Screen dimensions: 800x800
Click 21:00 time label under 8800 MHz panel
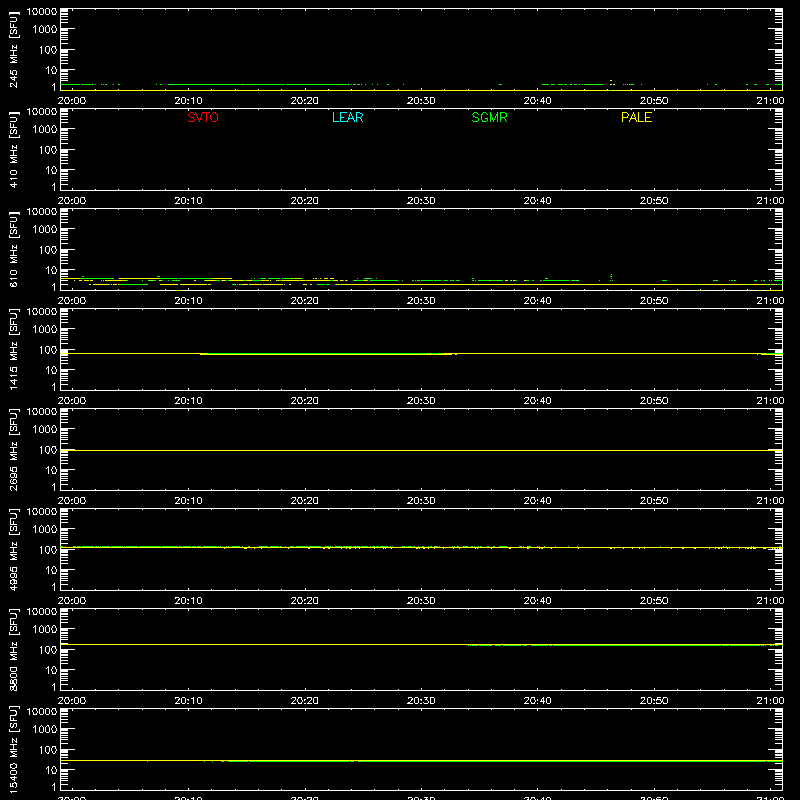tap(770, 701)
